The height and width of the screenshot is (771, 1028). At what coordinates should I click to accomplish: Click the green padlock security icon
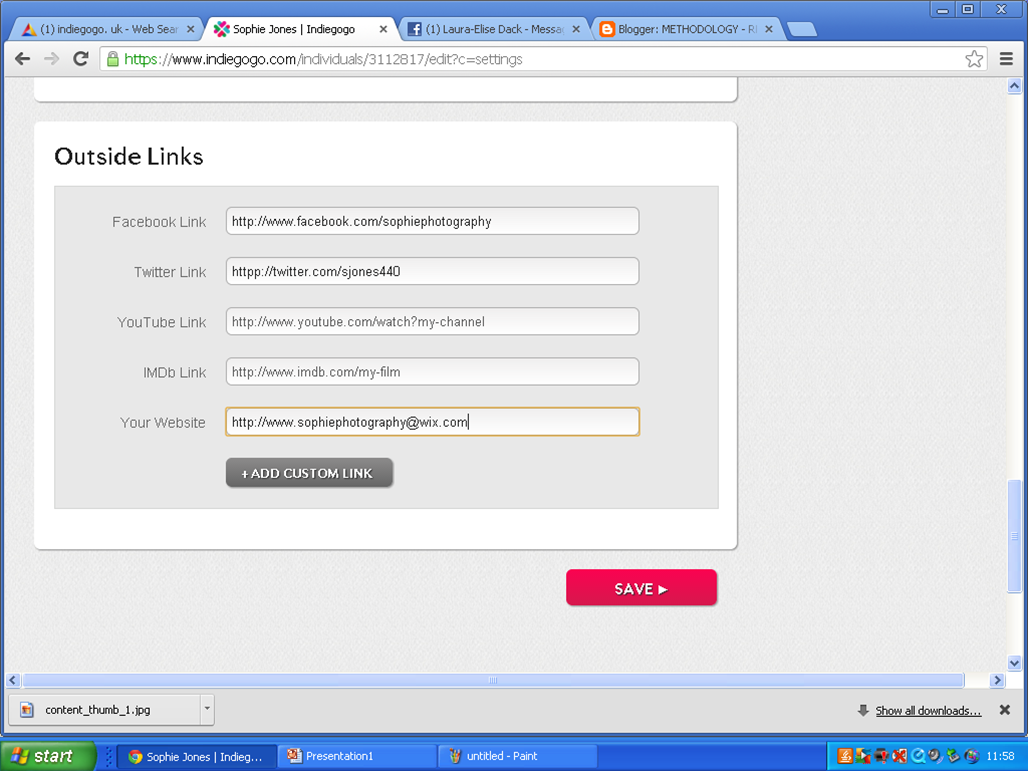(x=113, y=59)
